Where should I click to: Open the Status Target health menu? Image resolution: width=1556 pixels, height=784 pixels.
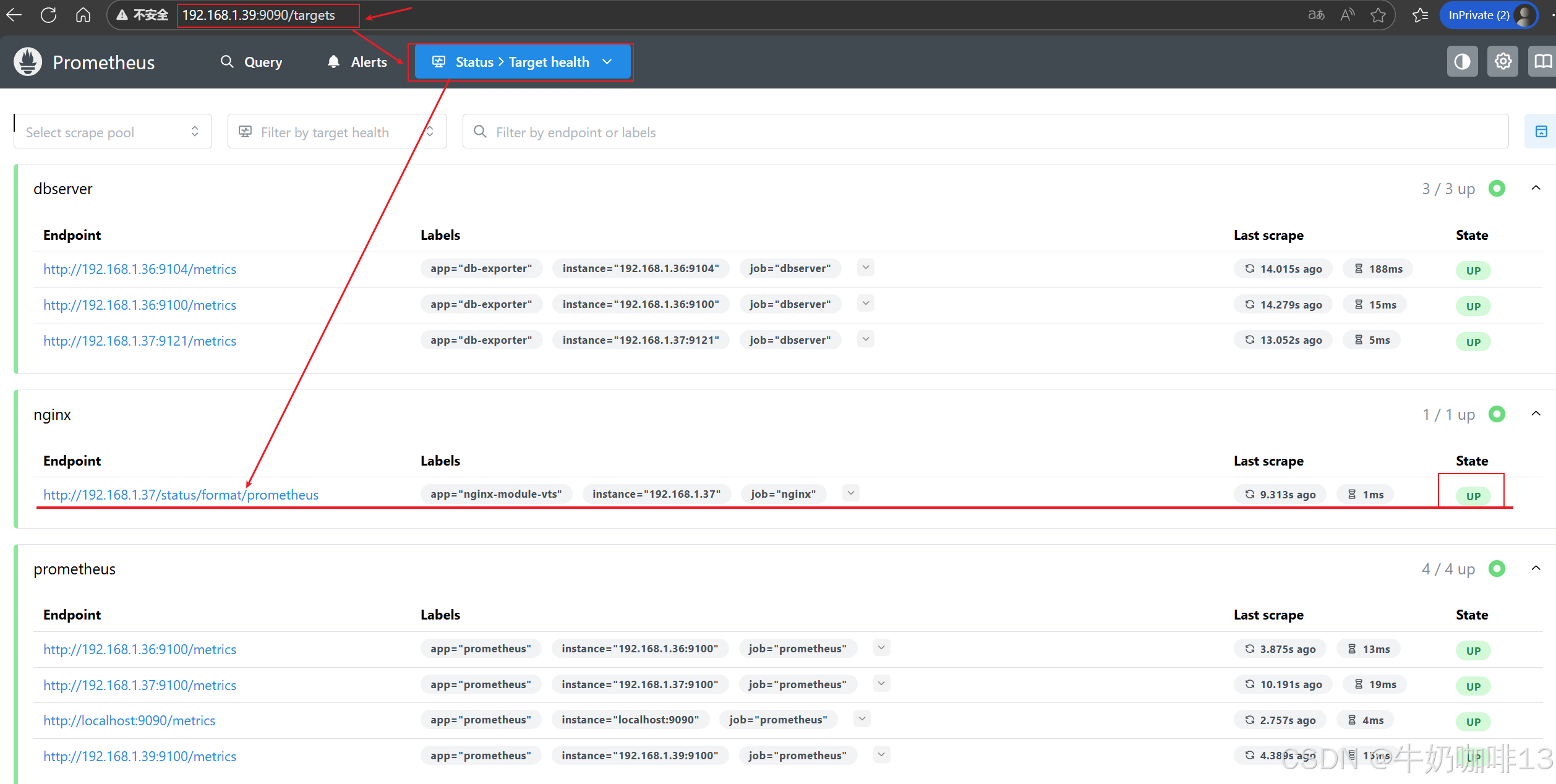[522, 62]
